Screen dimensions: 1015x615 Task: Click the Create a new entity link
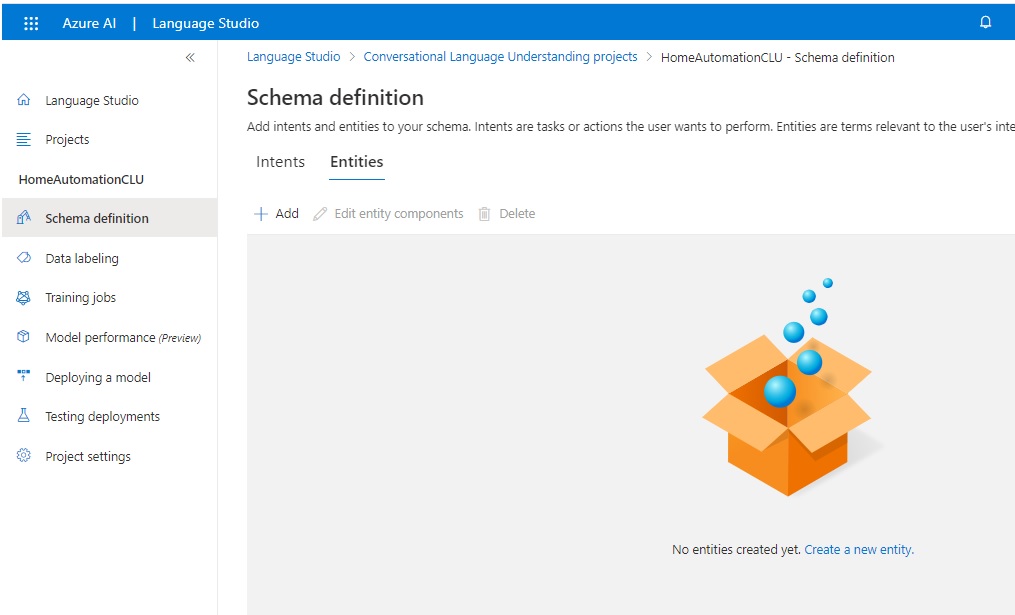tap(858, 550)
